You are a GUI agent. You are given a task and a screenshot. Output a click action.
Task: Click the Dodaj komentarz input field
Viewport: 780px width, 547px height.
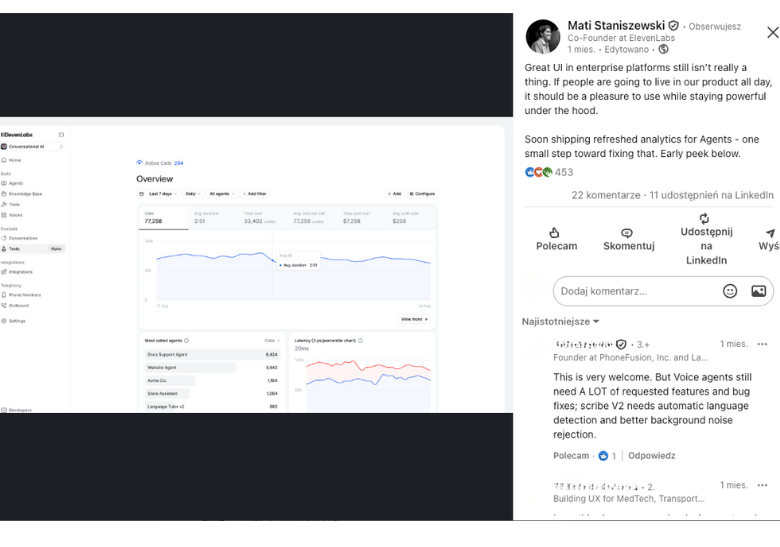(635, 291)
